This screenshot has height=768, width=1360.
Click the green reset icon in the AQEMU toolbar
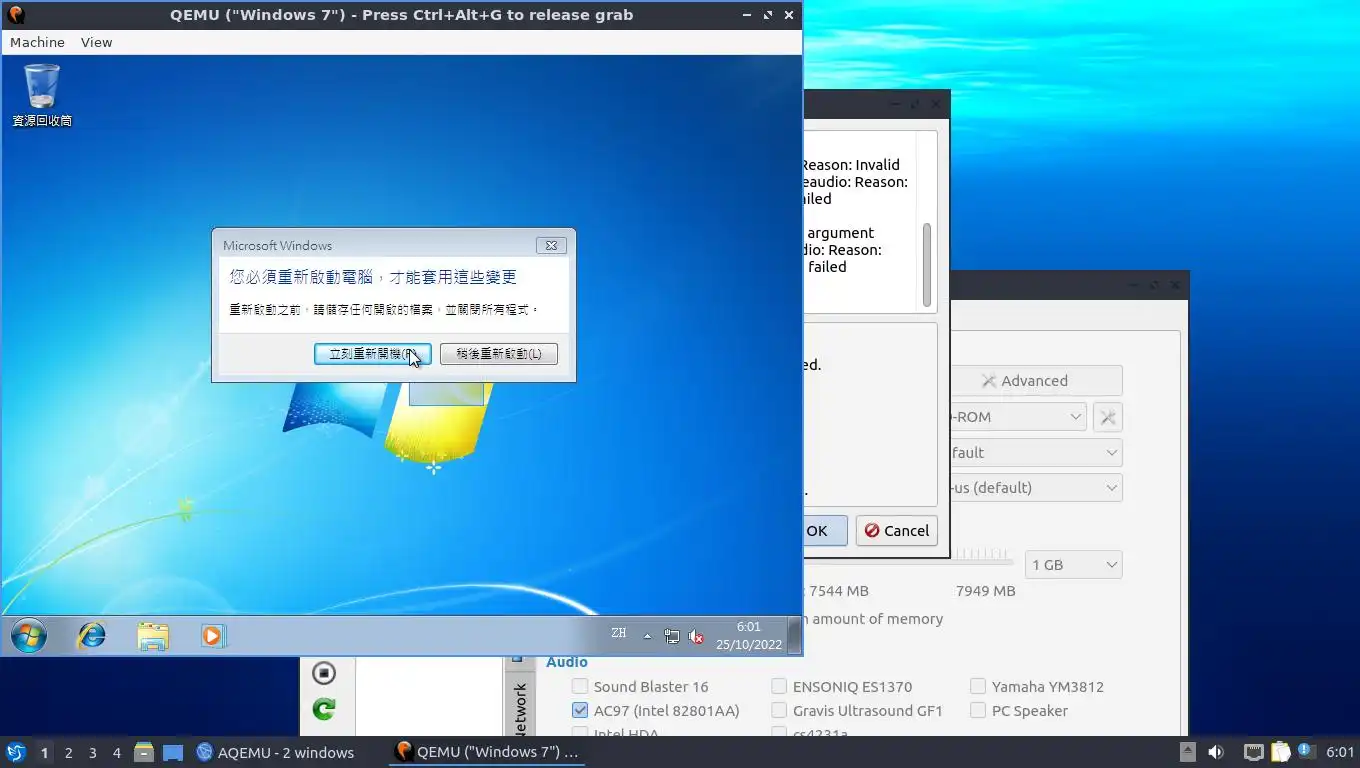(323, 709)
